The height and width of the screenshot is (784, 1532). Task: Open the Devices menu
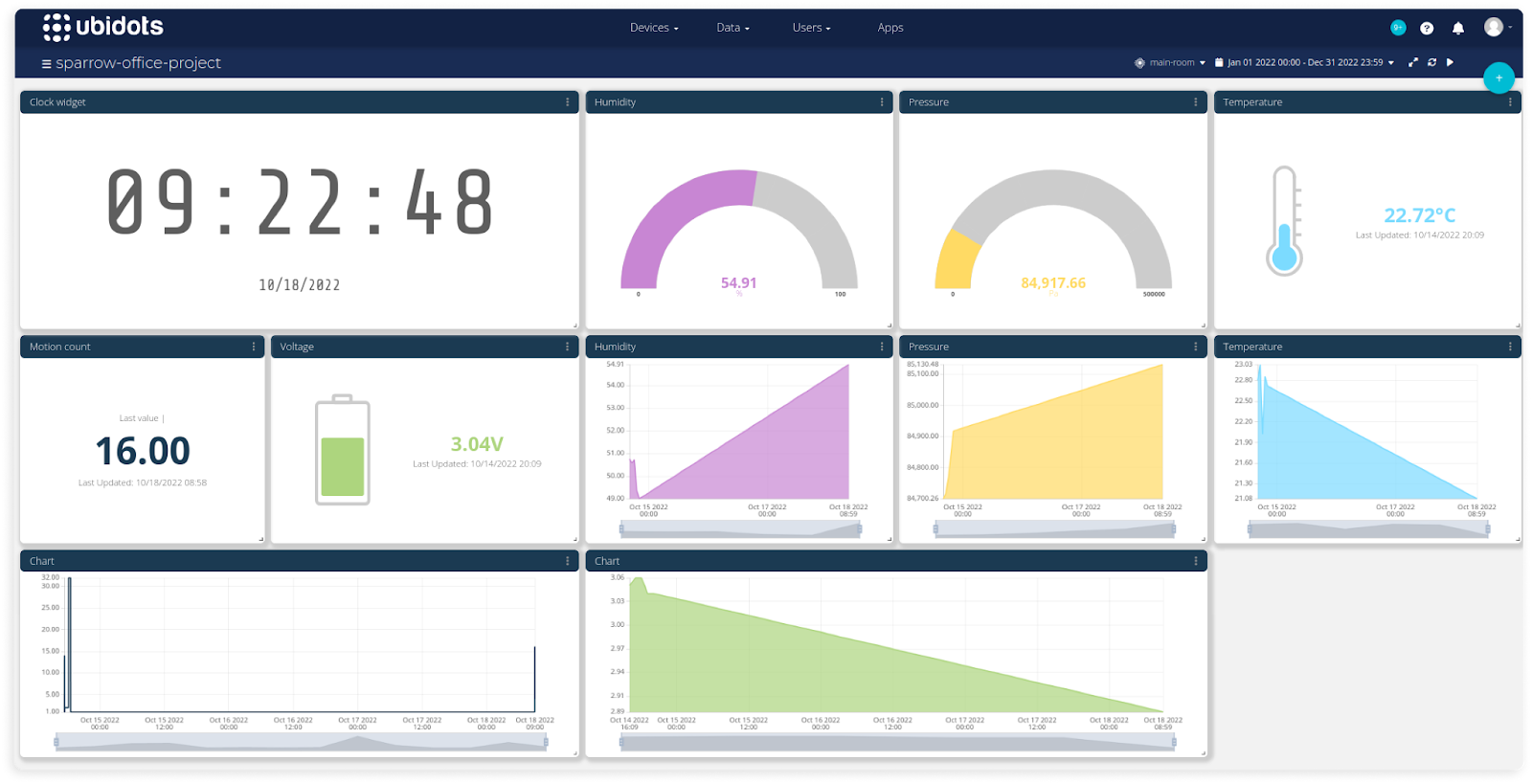point(654,28)
